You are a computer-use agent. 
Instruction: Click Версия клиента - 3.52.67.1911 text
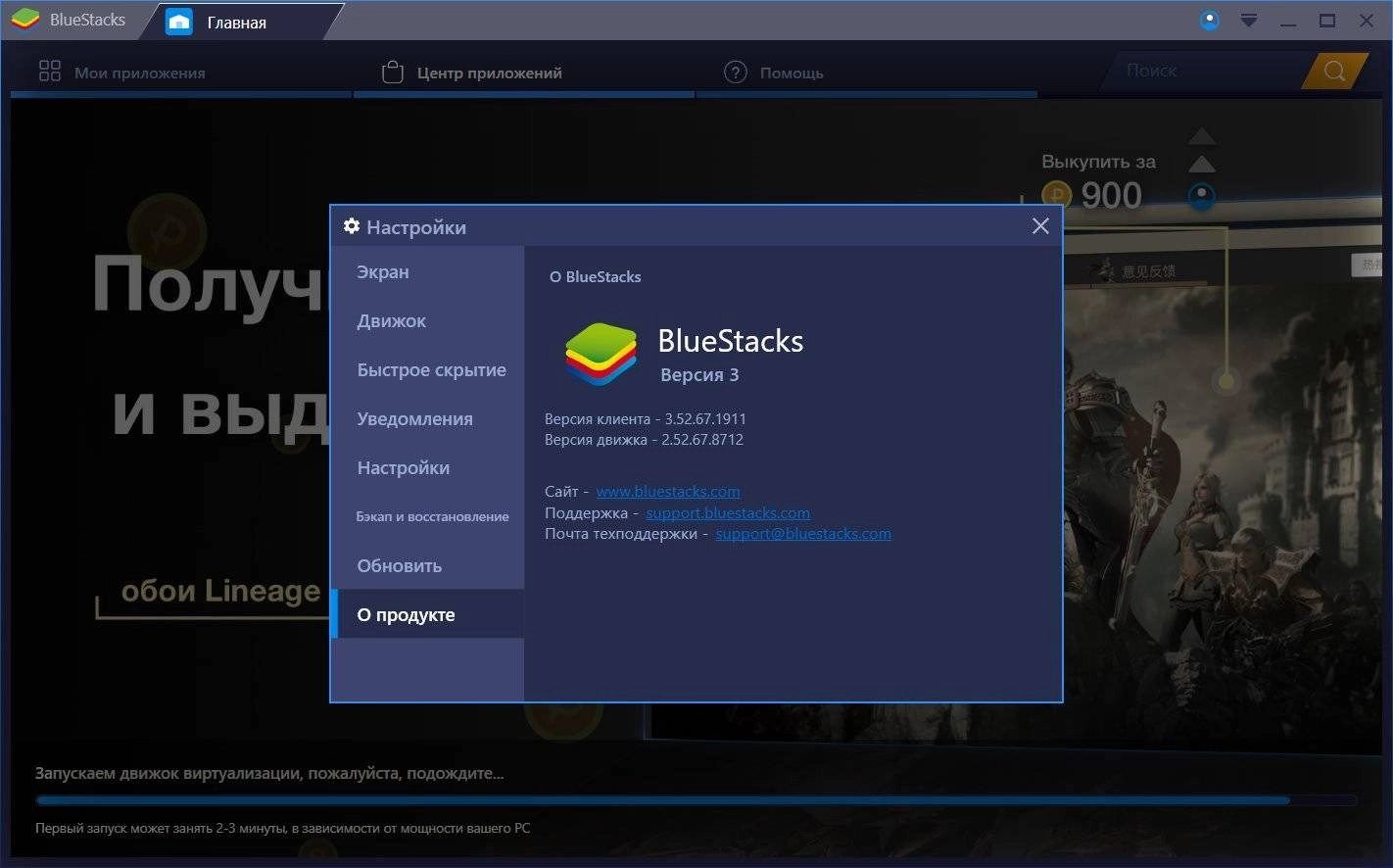tap(646, 418)
